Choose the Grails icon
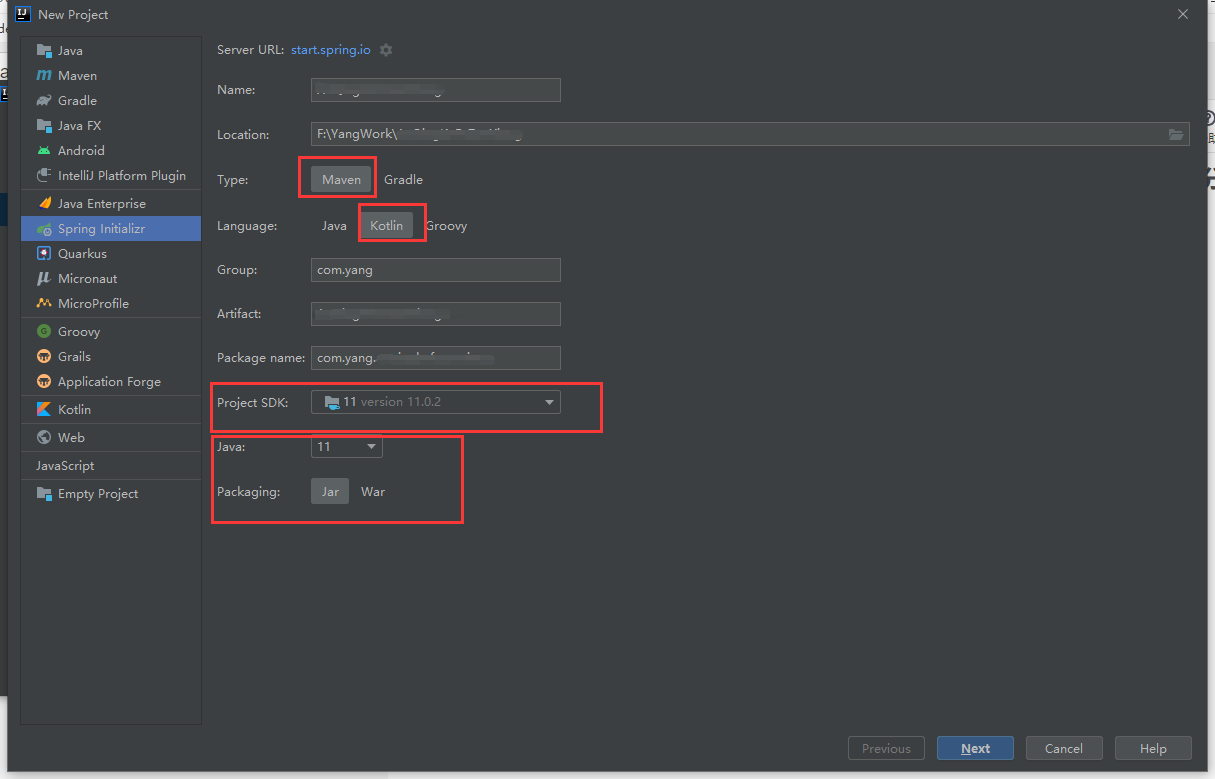This screenshot has height=779, width=1215. [44, 356]
